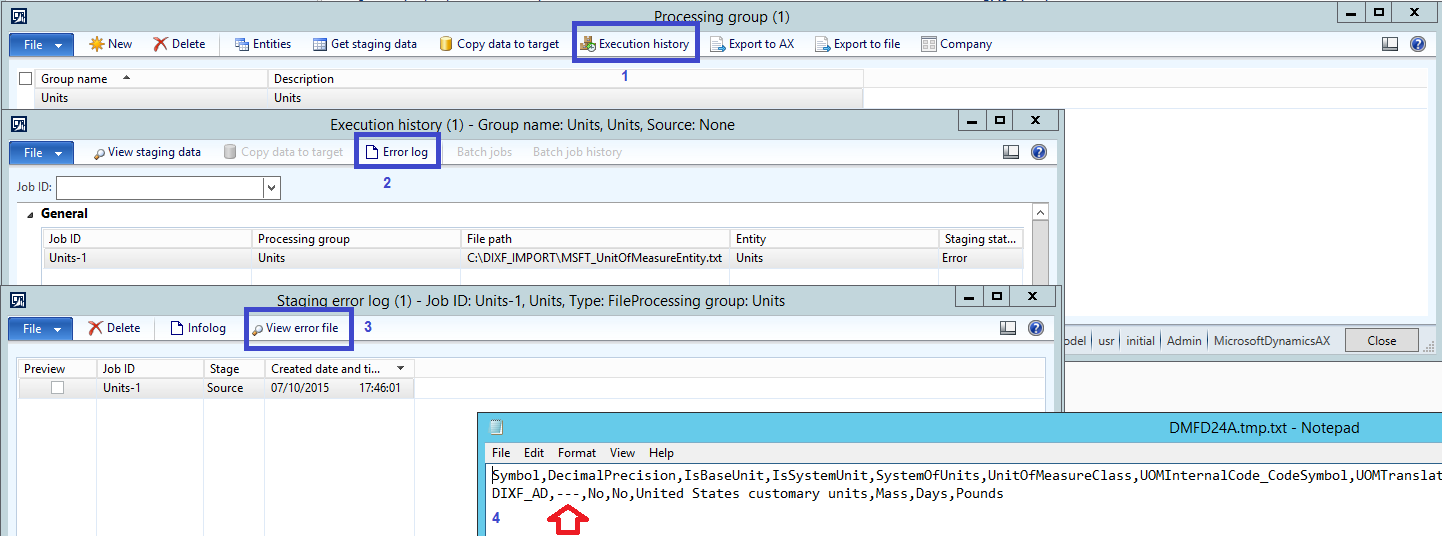This screenshot has height=536, width=1442.
Task: Click Get staging data button
Action: tap(364, 44)
